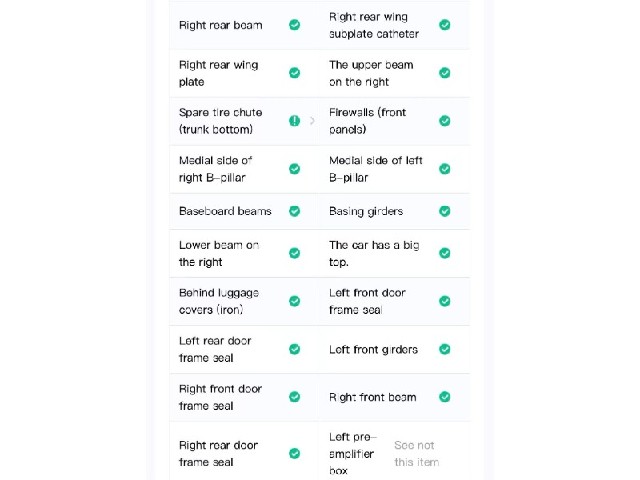Click warning icon for Spare tire chute
Screen dimensions: 640x480
click(x=294, y=121)
